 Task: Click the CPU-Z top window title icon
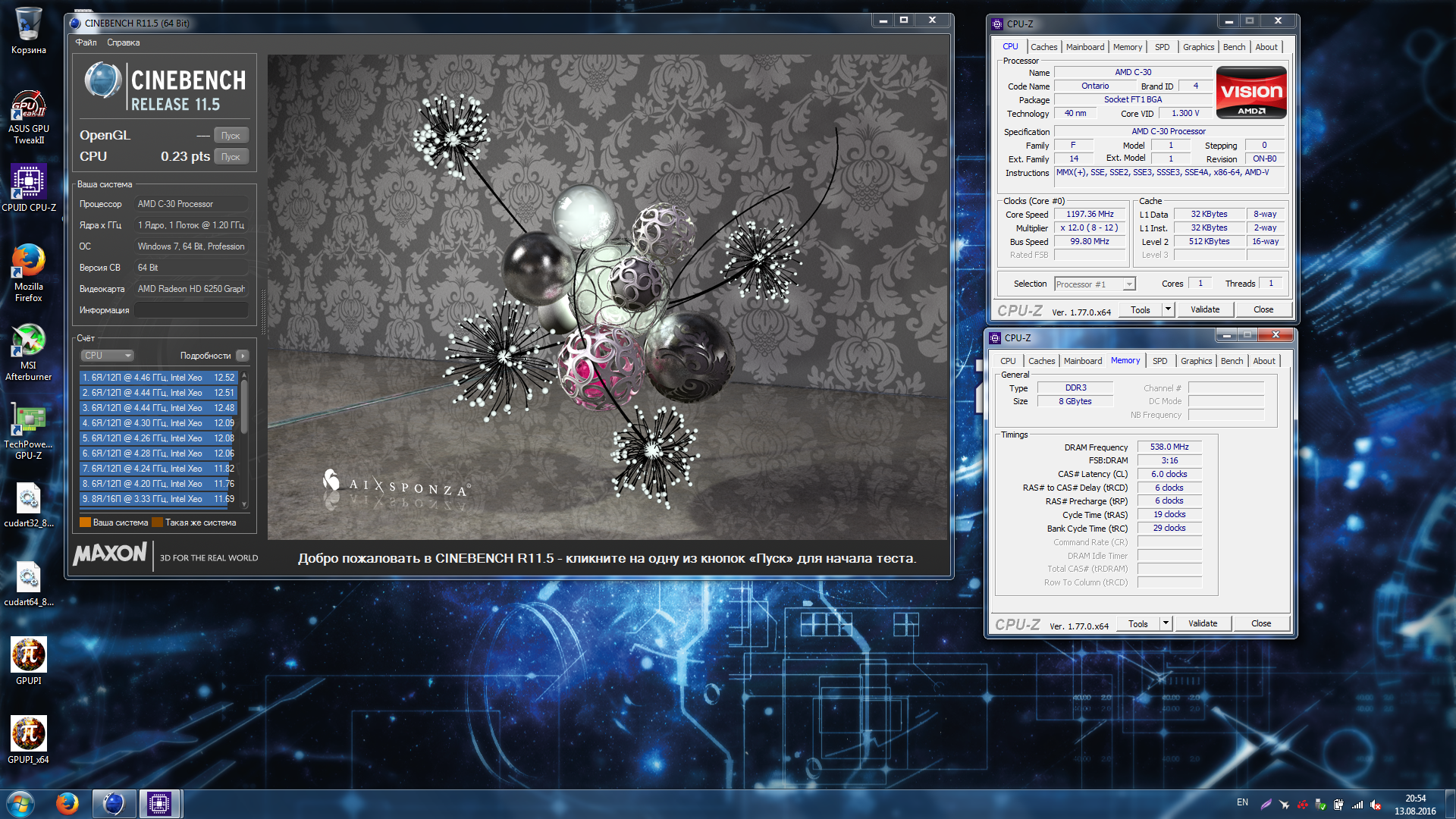point(997,24)
